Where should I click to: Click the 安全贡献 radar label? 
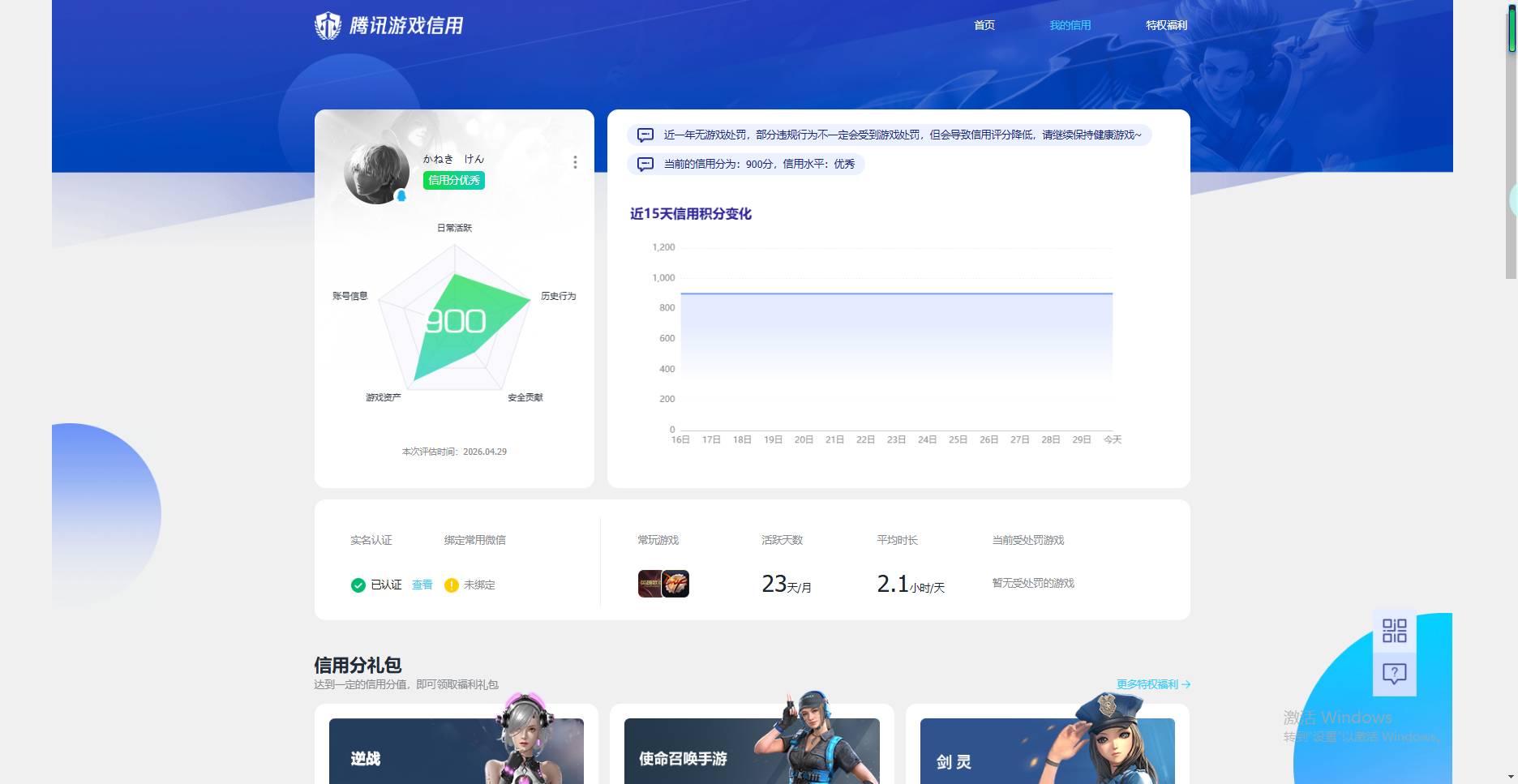tap(525, 397)
